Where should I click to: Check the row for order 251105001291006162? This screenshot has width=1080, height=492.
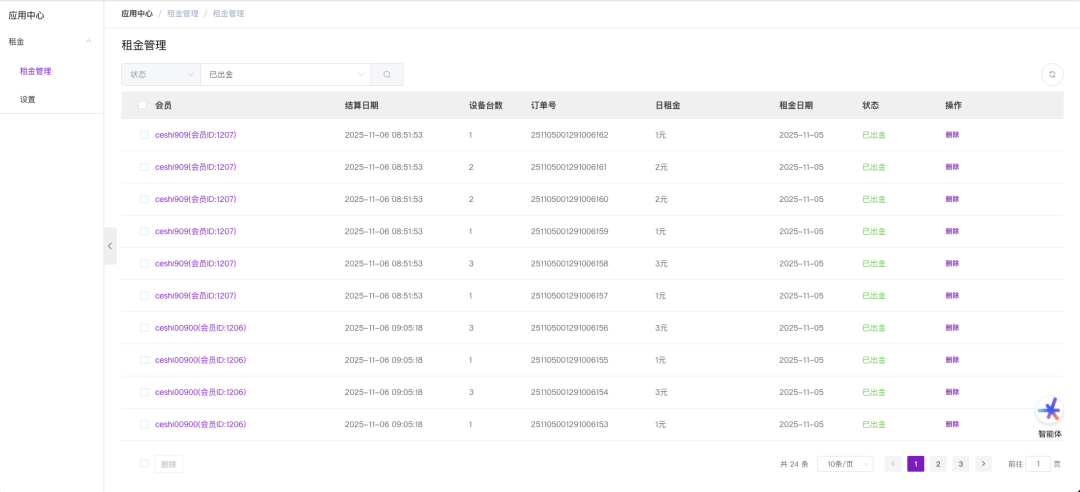click(x=143, y=135)
